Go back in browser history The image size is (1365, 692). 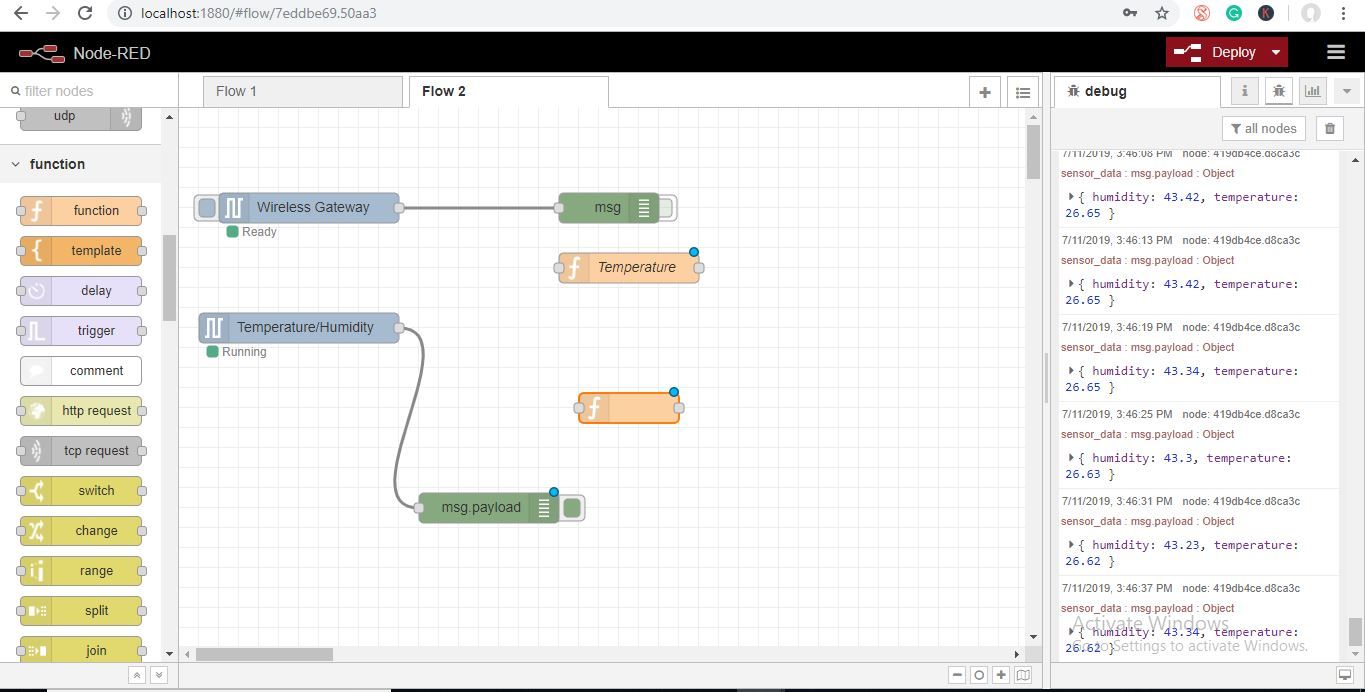(x=20, y=13)
